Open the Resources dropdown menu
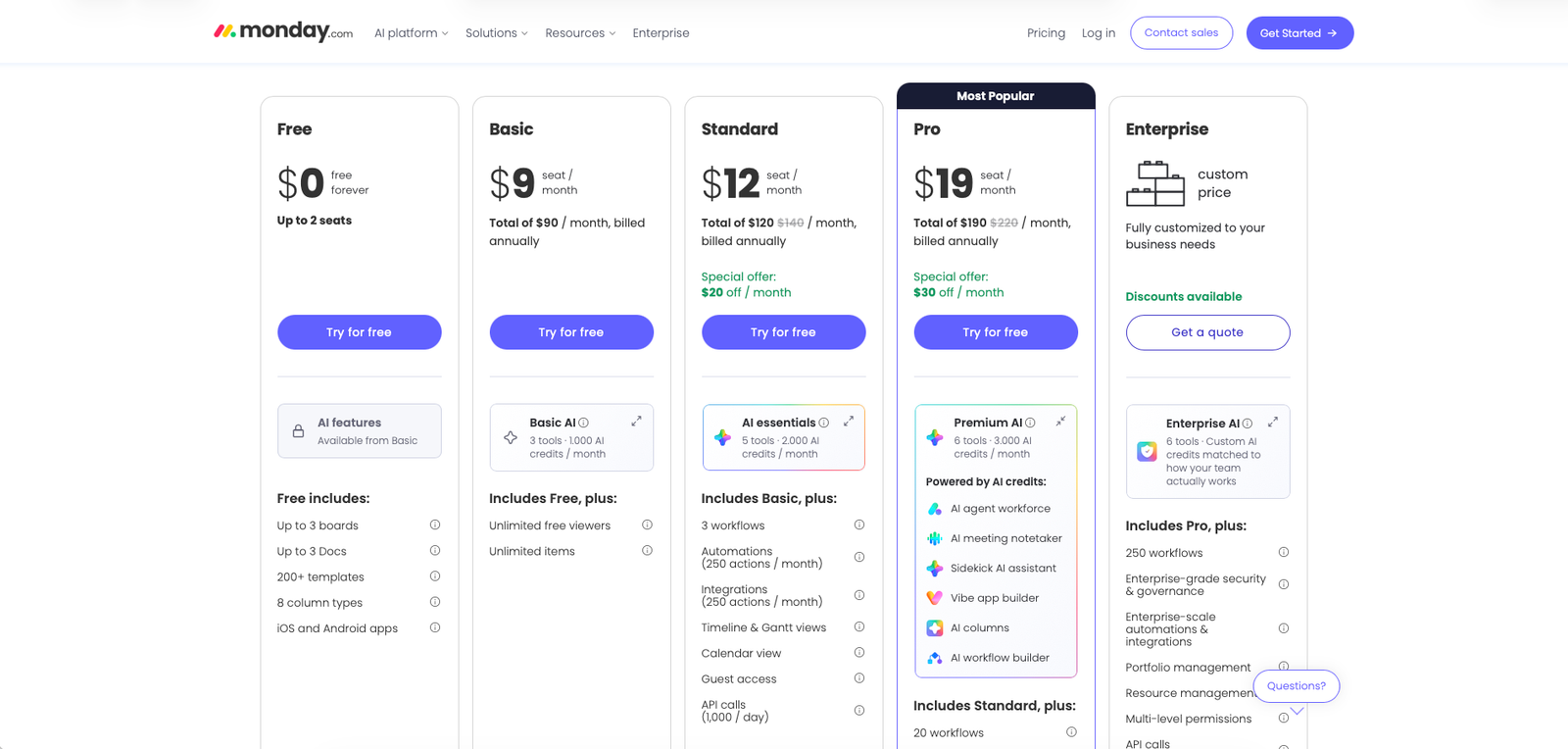1568x749 pixels. (581, 33)
